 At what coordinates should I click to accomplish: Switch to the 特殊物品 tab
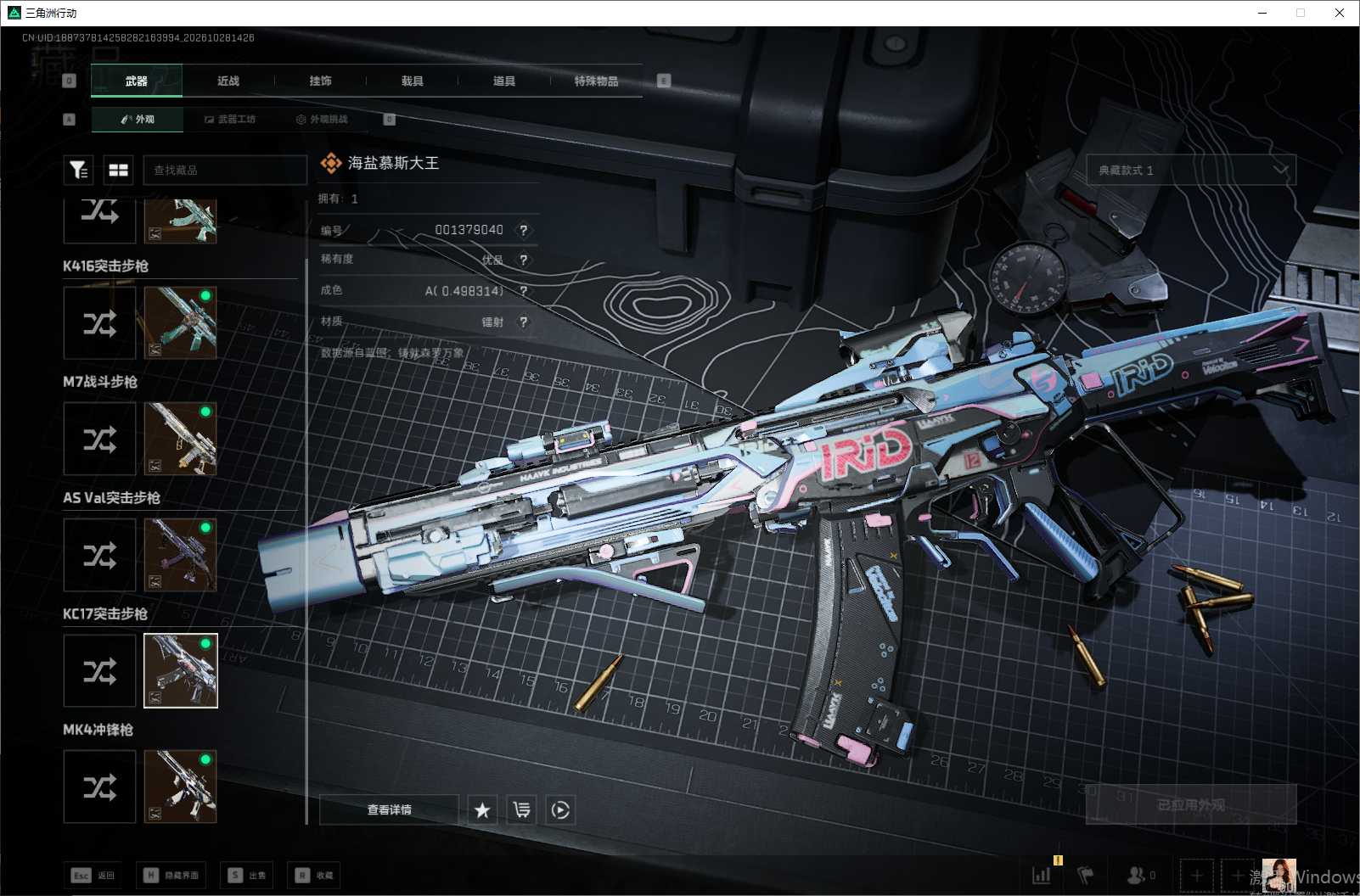coord(596,81)
